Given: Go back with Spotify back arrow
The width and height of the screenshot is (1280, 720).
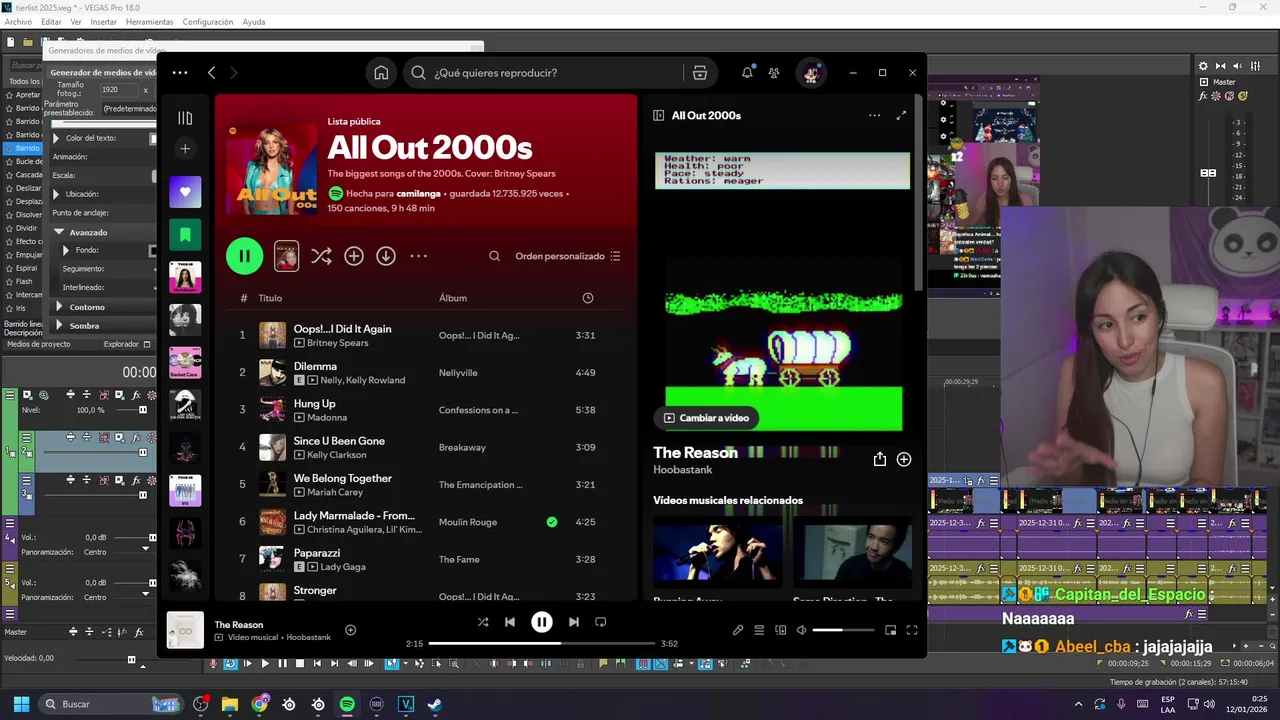Looking at the screenshot, I should tap(212, 73).
